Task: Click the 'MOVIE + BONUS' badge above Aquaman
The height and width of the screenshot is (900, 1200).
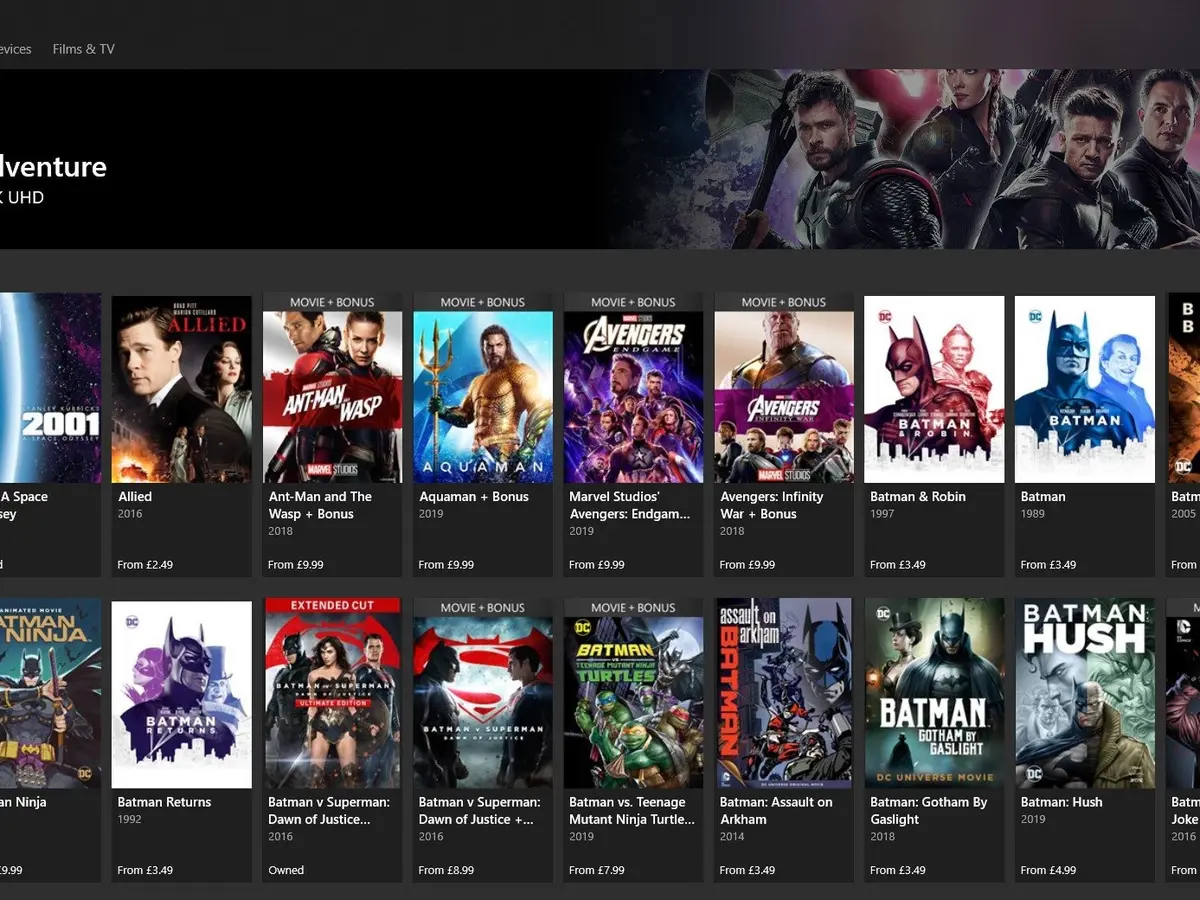Action: [x=483, y=302]
